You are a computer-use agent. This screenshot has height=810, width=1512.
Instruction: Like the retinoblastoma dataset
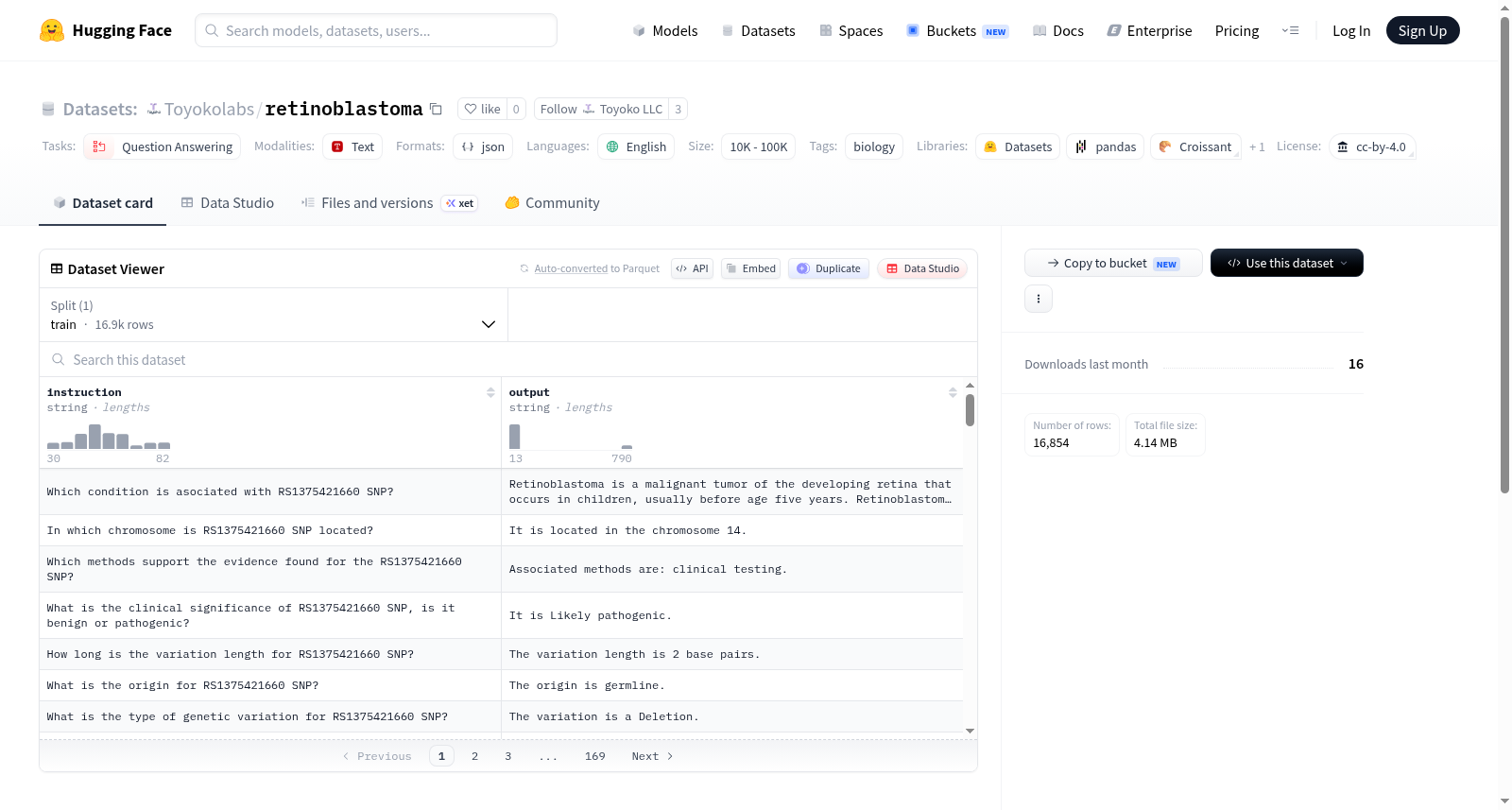[x=482, y=109]
